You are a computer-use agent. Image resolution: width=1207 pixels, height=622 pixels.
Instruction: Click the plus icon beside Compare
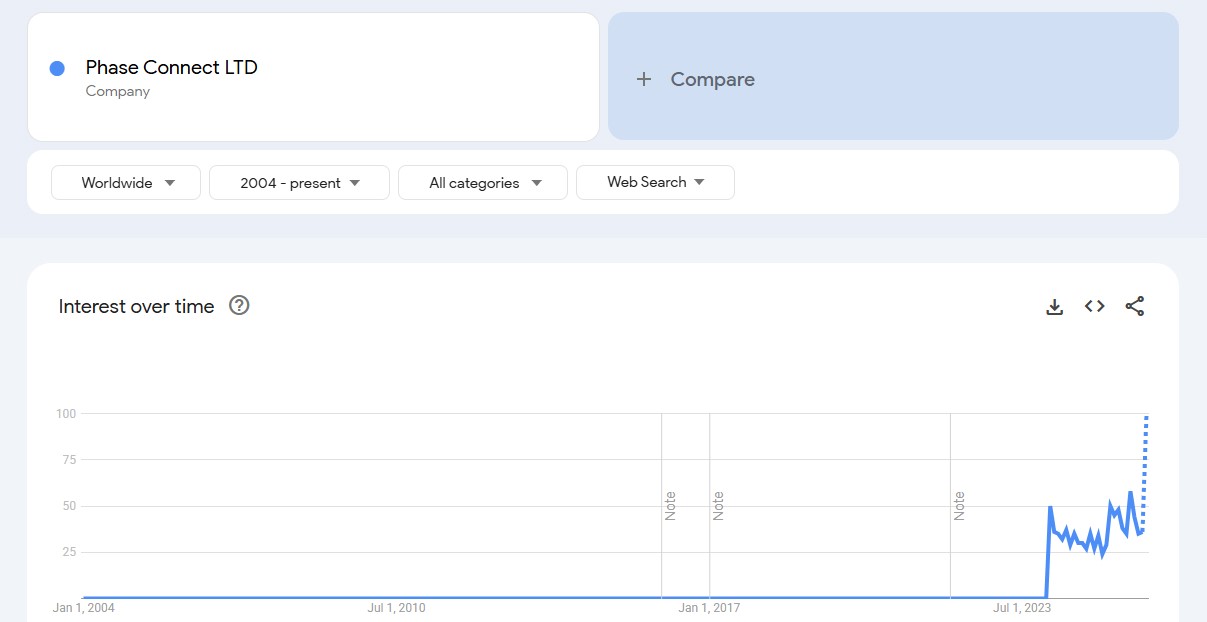[x=644, y=79]
